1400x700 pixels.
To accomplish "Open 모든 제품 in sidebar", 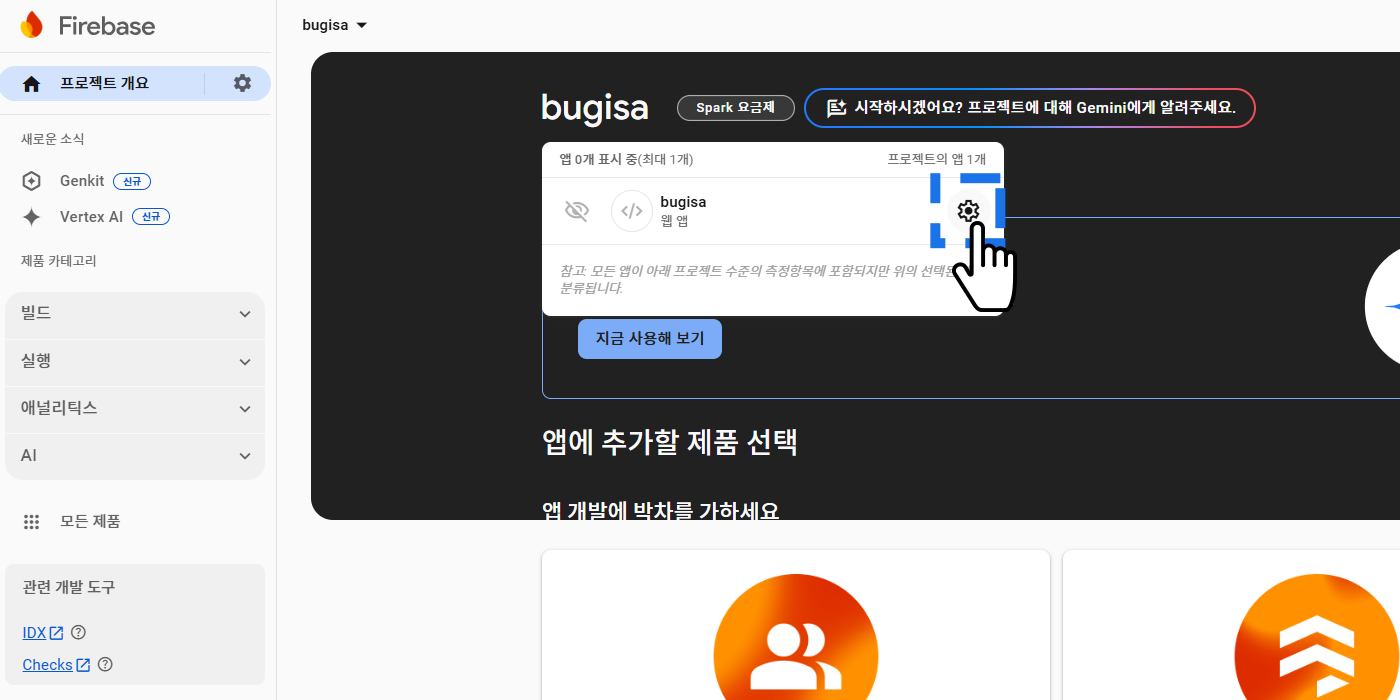I will [x=90, y=522].
